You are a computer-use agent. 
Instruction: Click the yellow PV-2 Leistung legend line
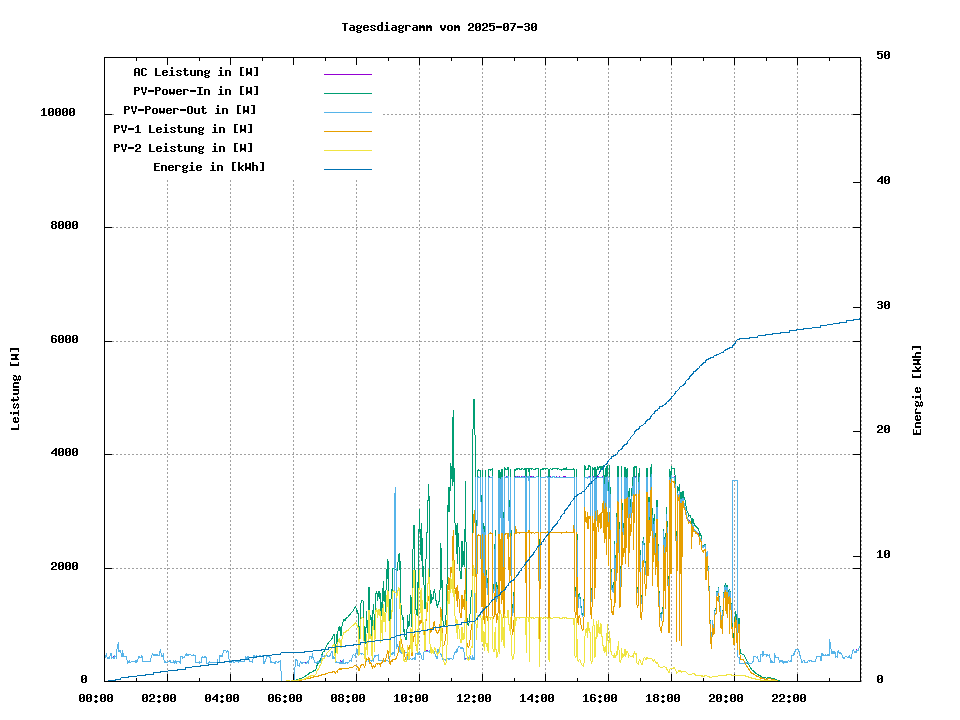point(347,150)
